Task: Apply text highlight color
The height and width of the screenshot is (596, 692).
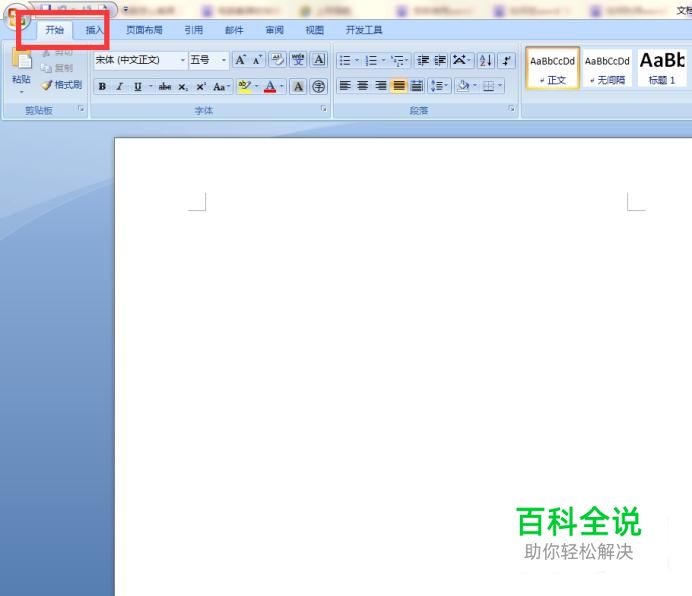Action: [244, 87]
